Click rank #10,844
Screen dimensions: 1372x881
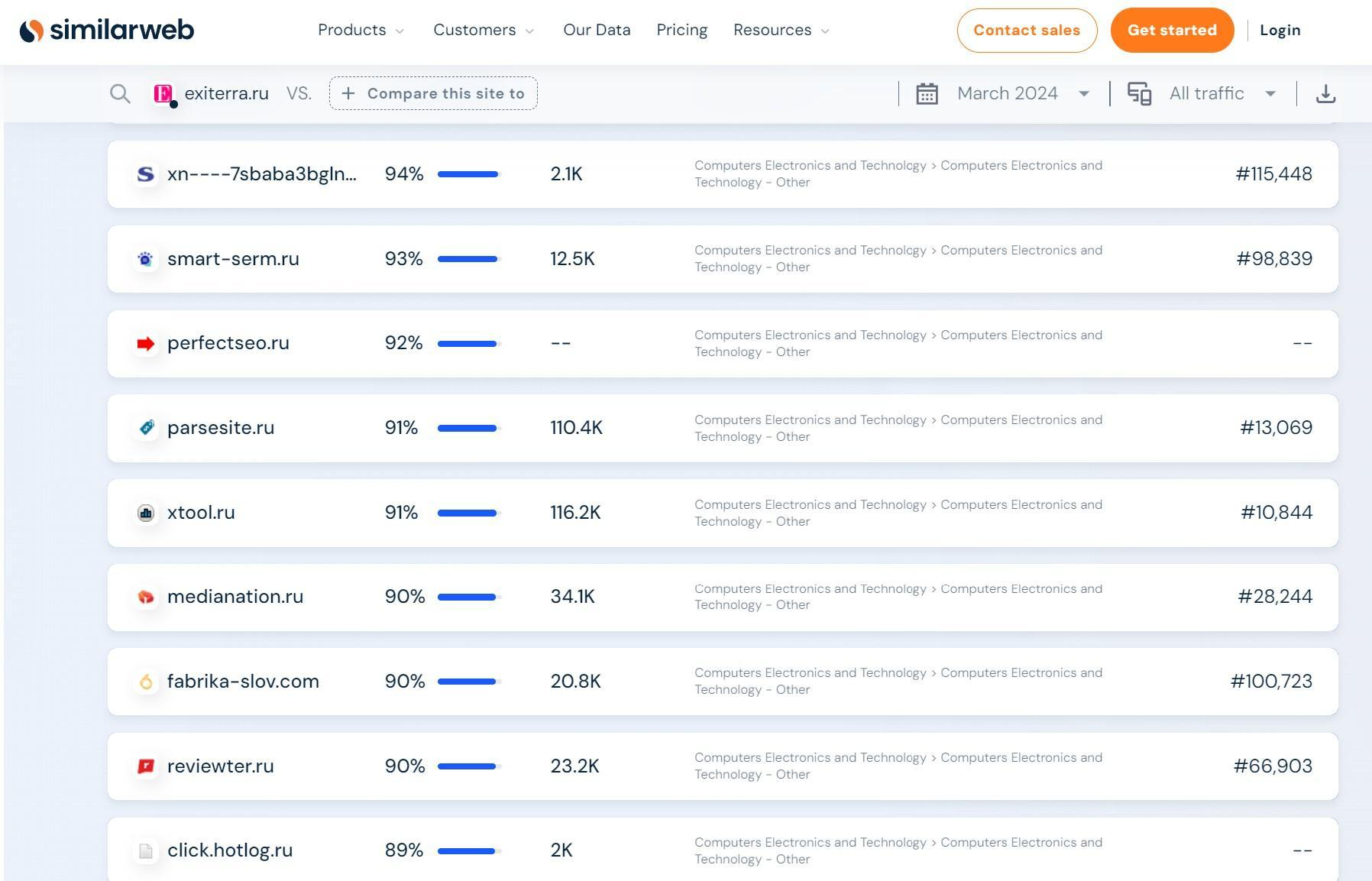coord(1277,513)
